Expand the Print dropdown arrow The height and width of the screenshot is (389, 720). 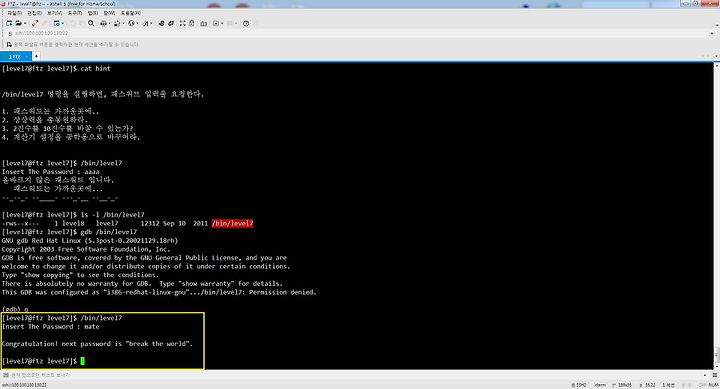point(109,23)
